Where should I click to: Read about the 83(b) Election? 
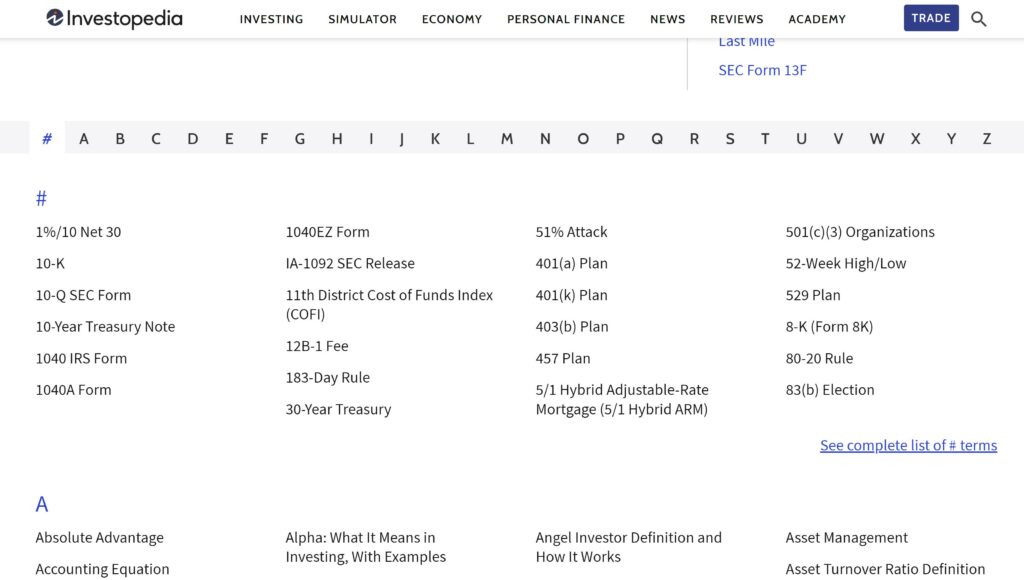(829, 390)
